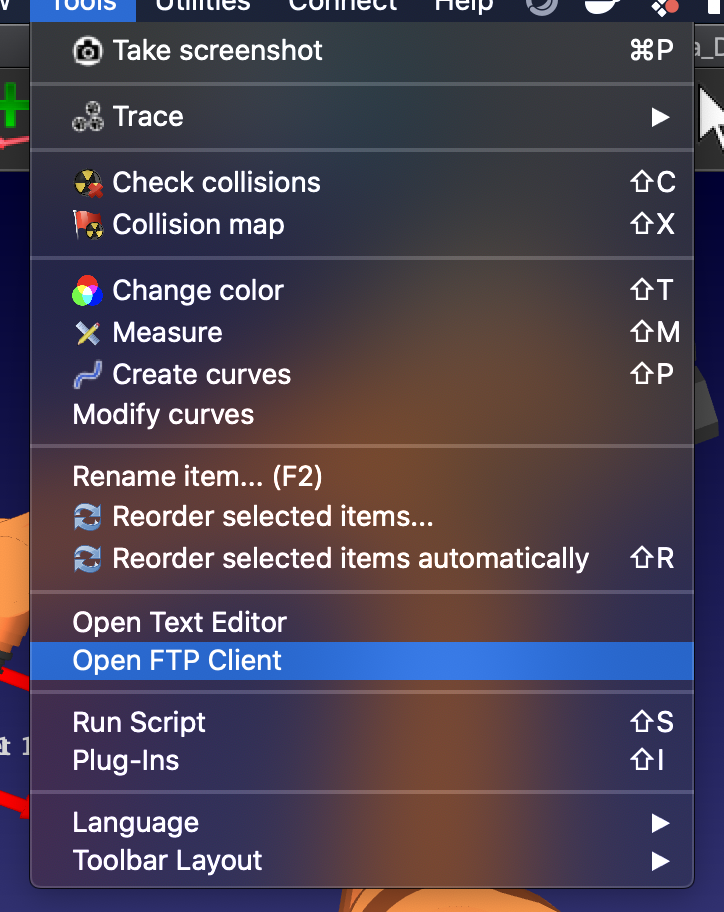Select Modify curves entry
This screenshot has width=724, height=912.
(163, 415)
